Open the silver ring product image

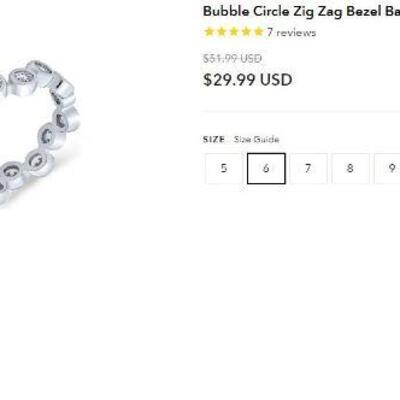[39, 132]
